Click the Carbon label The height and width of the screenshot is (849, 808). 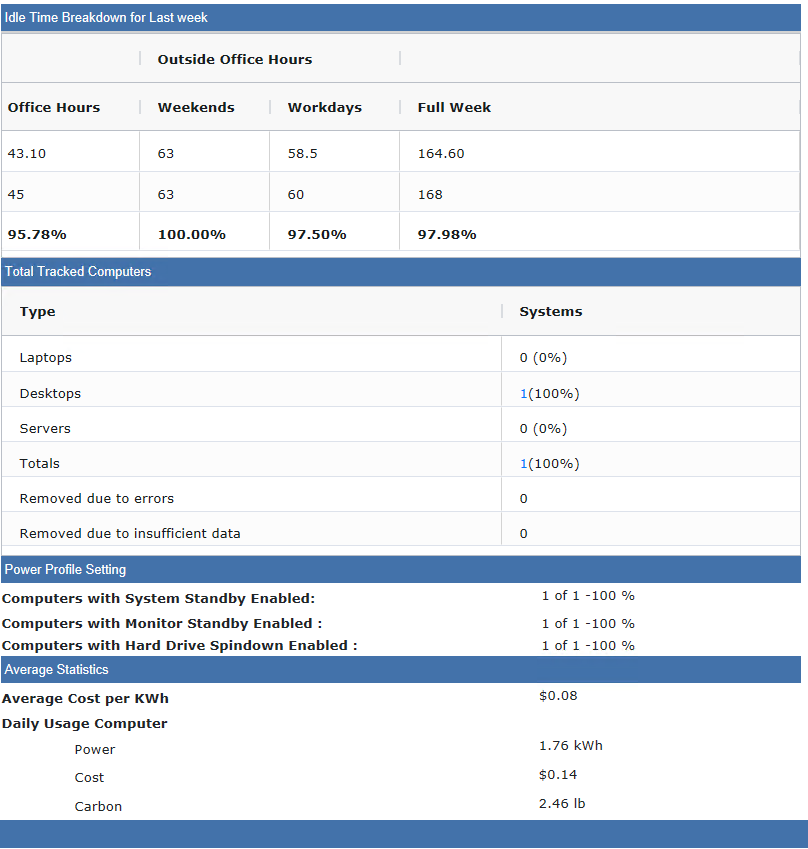coord(98,806)
